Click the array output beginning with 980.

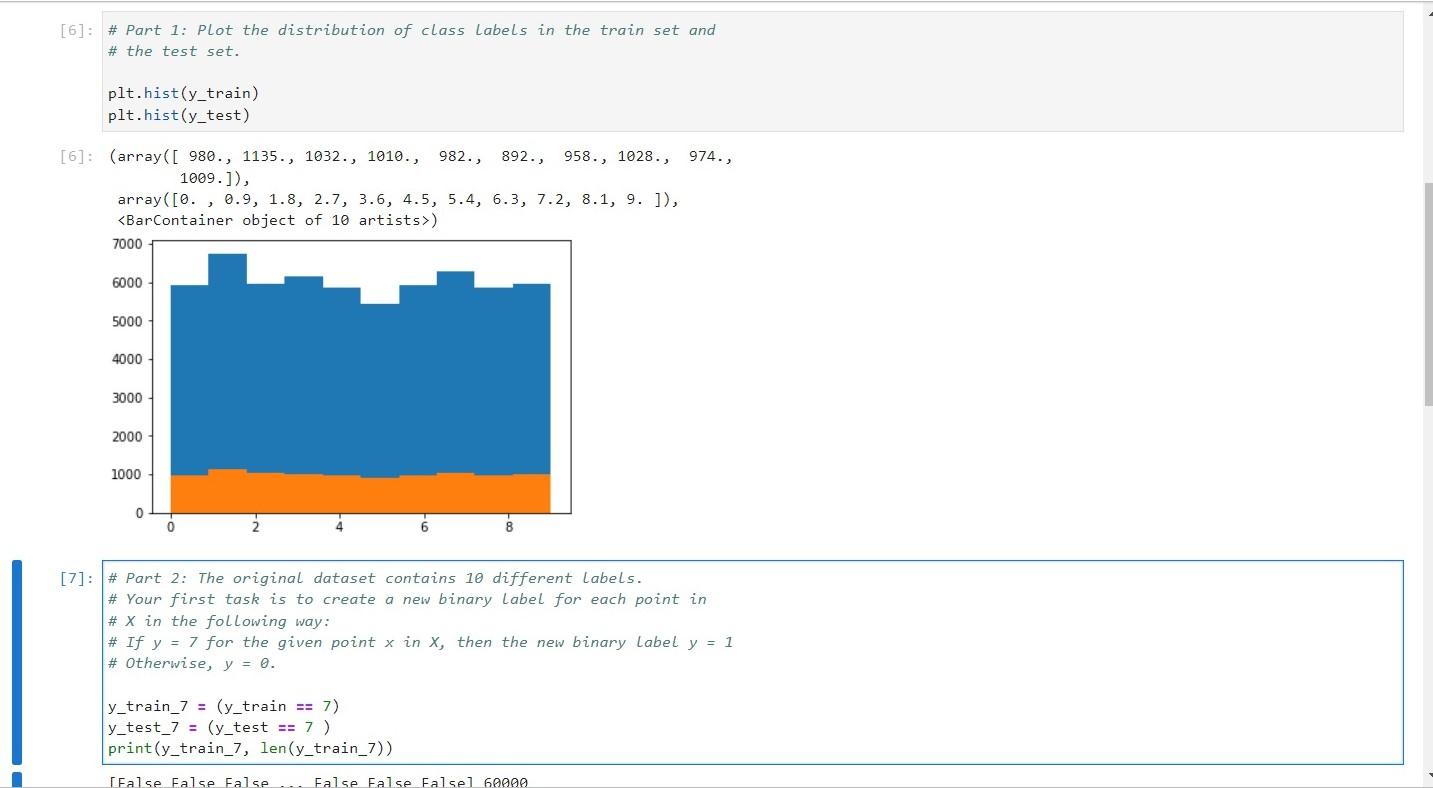[x=420, y=156]
